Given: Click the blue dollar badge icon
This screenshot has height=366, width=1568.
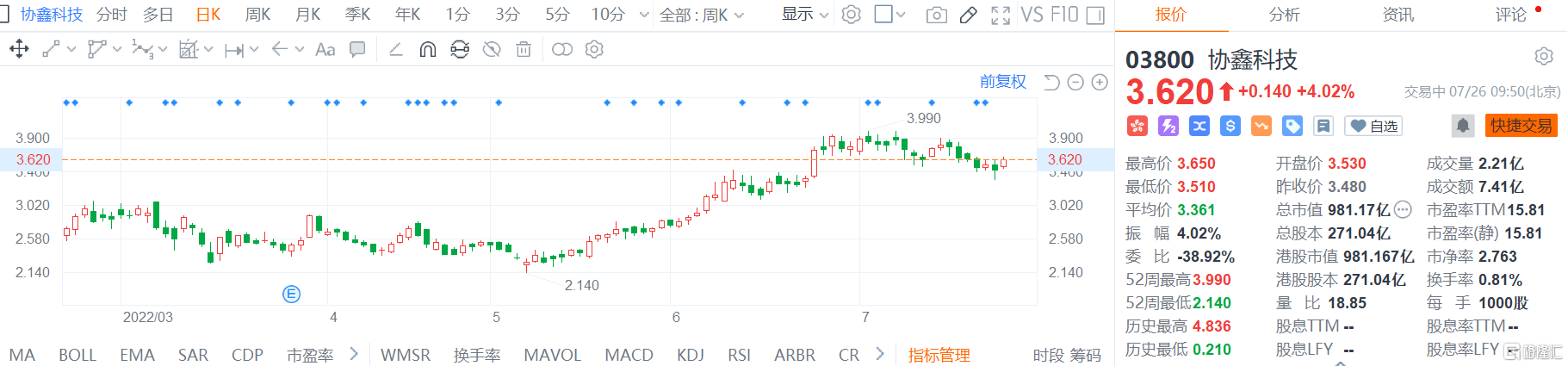Looking at the screenshot, I should (x=1230, y=126).
